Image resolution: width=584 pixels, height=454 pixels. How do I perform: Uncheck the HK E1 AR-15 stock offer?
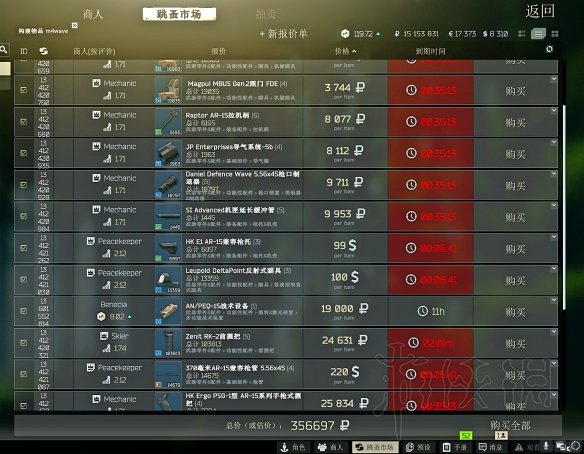point(23,248)
